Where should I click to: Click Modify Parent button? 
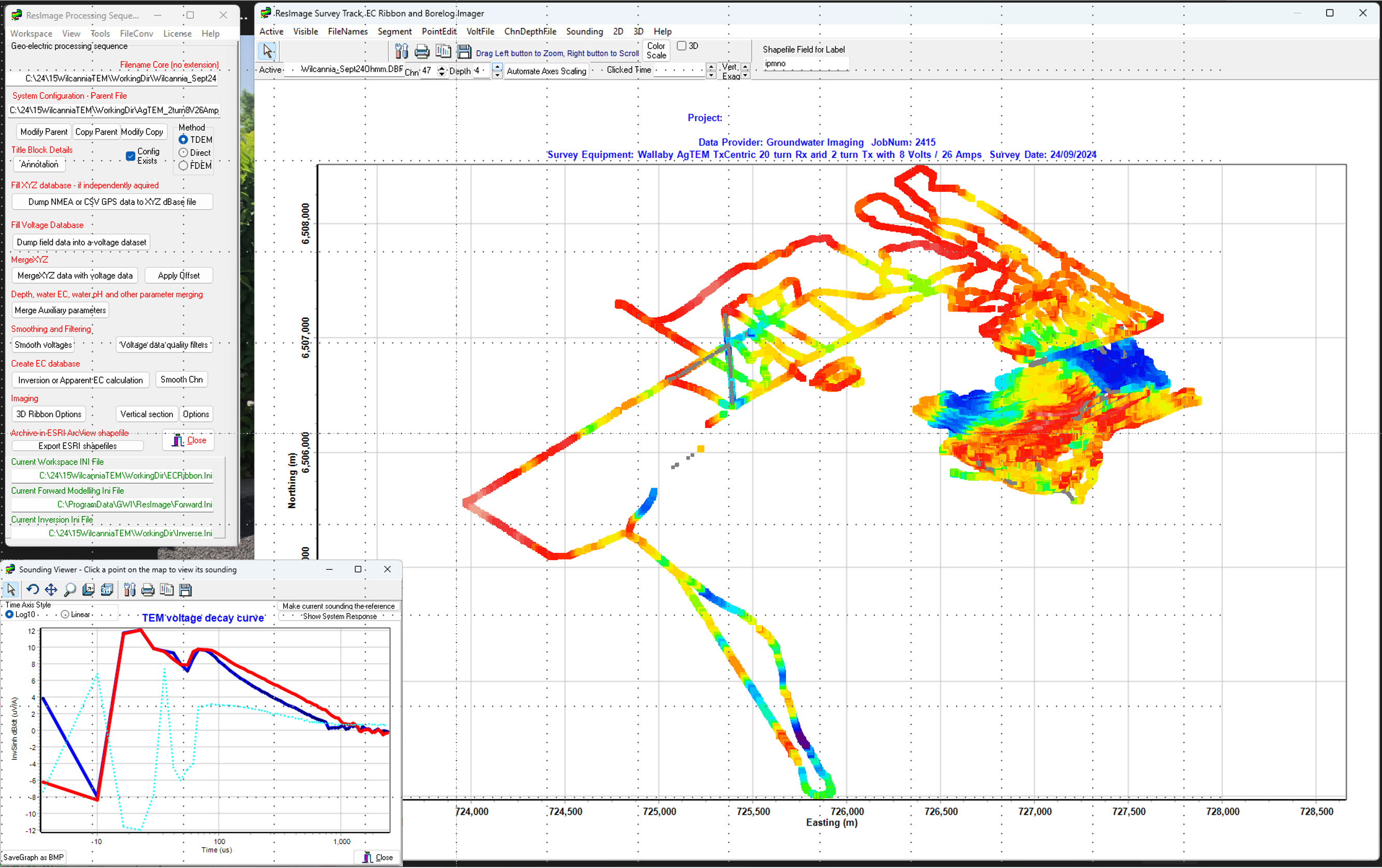tap(43, 132)
